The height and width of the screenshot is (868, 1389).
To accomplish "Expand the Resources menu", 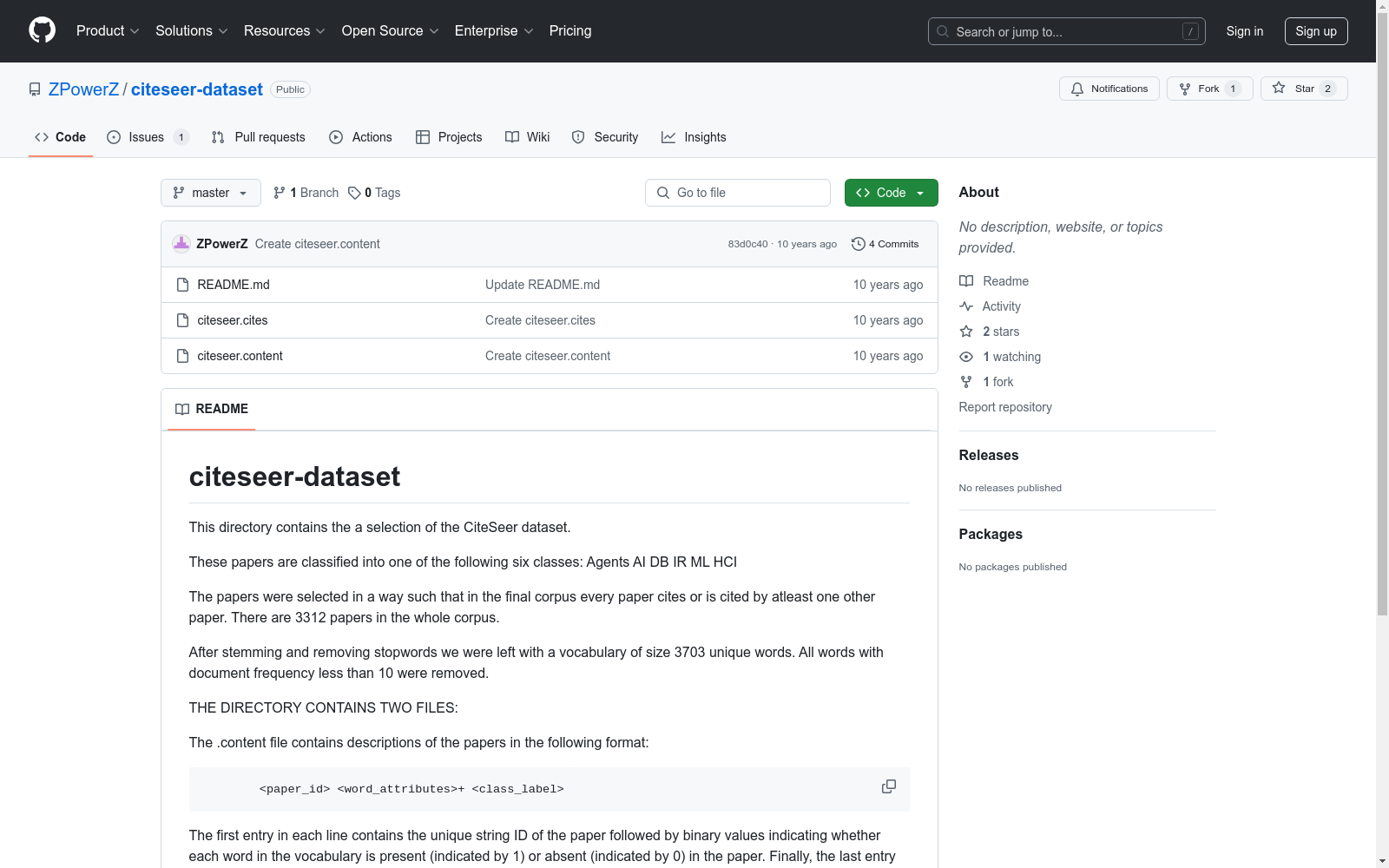I will [x=285, y=30].
